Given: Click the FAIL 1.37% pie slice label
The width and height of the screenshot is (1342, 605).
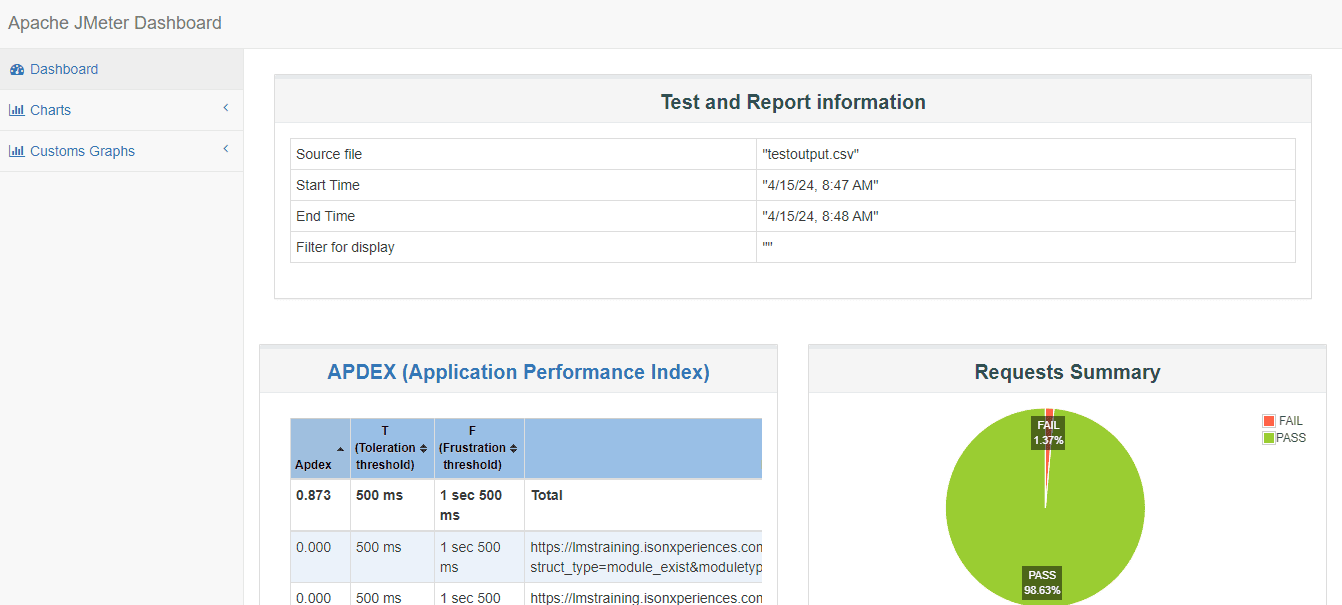Looking at the screenshot, I should point(1048,432).
